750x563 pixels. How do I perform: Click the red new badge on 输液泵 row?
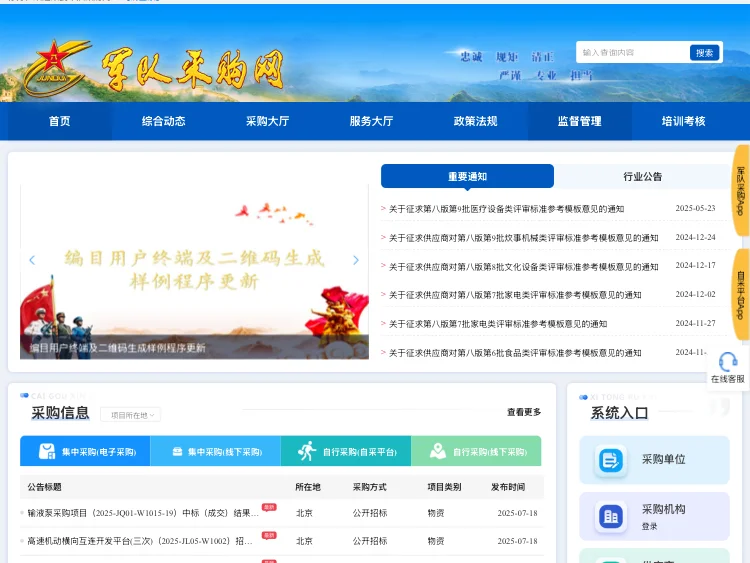(269, 507)
